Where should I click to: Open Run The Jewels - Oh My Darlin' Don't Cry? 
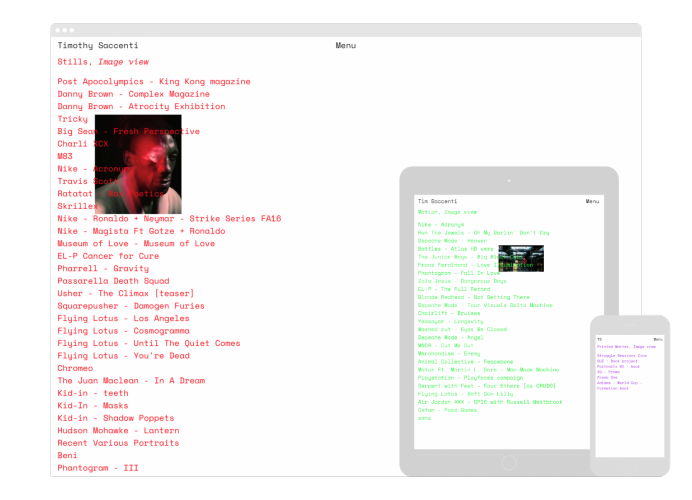pos(484,233)
